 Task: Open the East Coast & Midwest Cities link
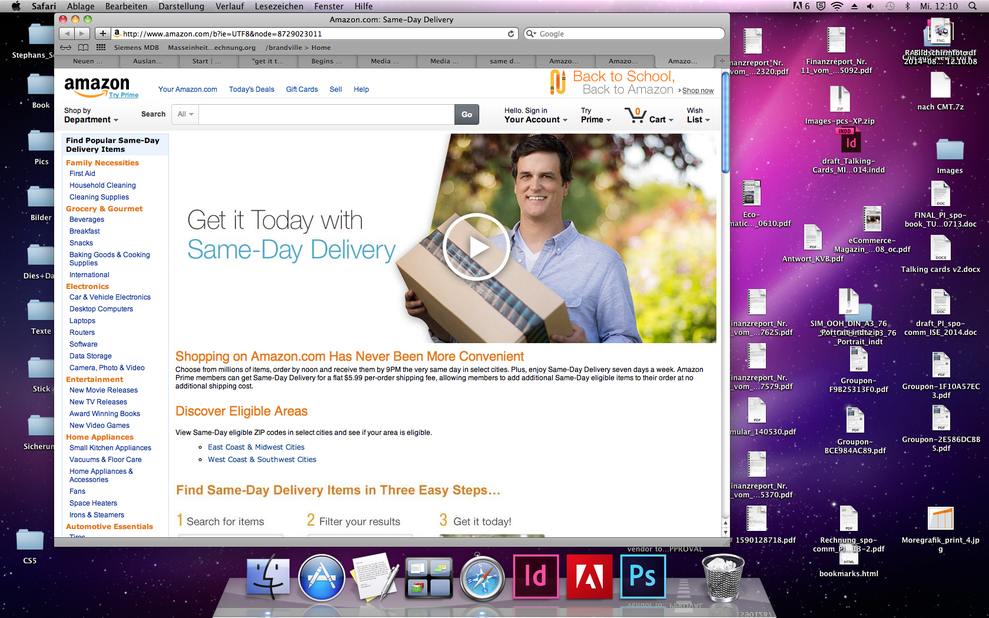click(256, 446)
